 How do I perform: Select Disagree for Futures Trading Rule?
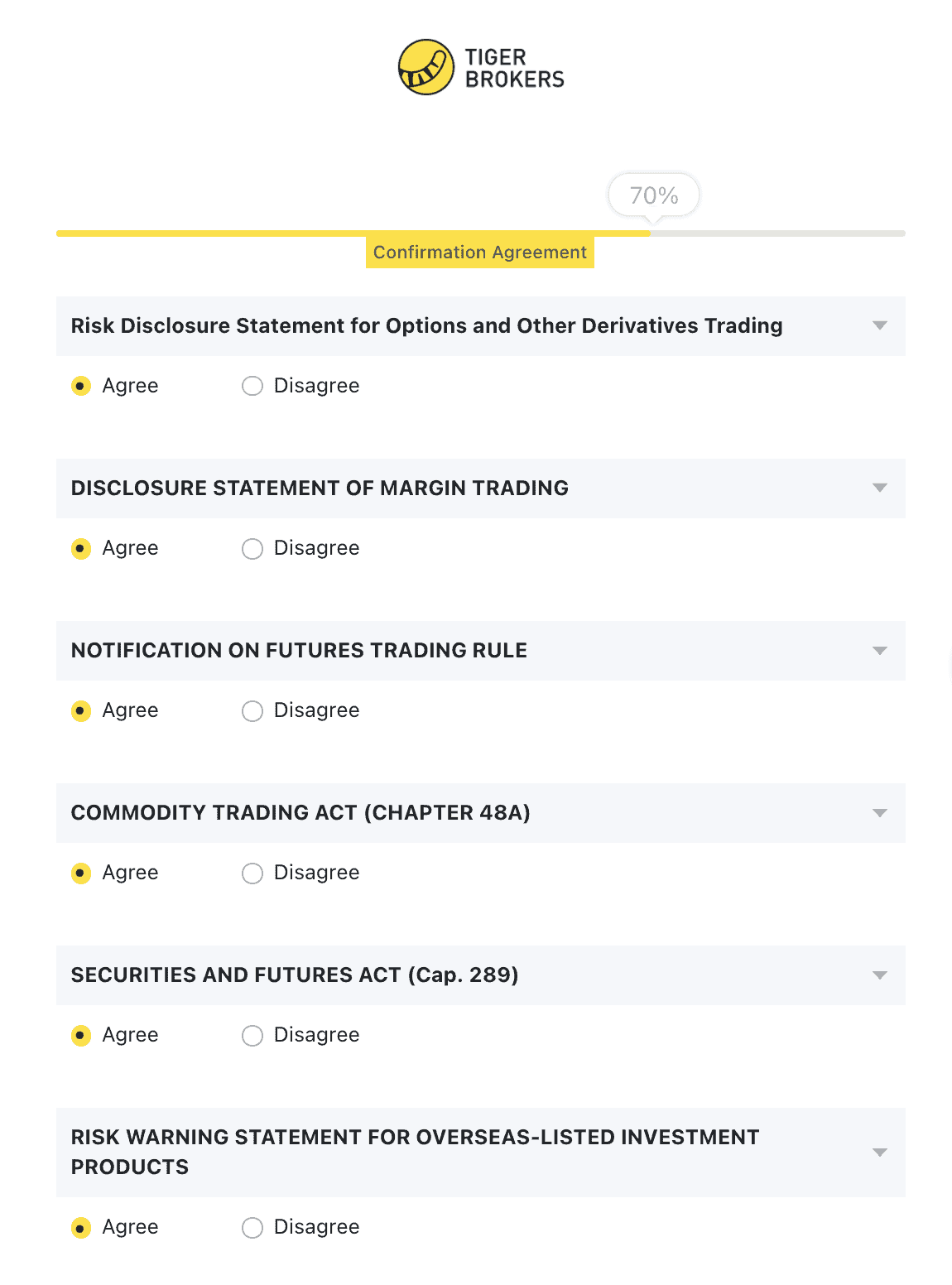click(252, 710)
